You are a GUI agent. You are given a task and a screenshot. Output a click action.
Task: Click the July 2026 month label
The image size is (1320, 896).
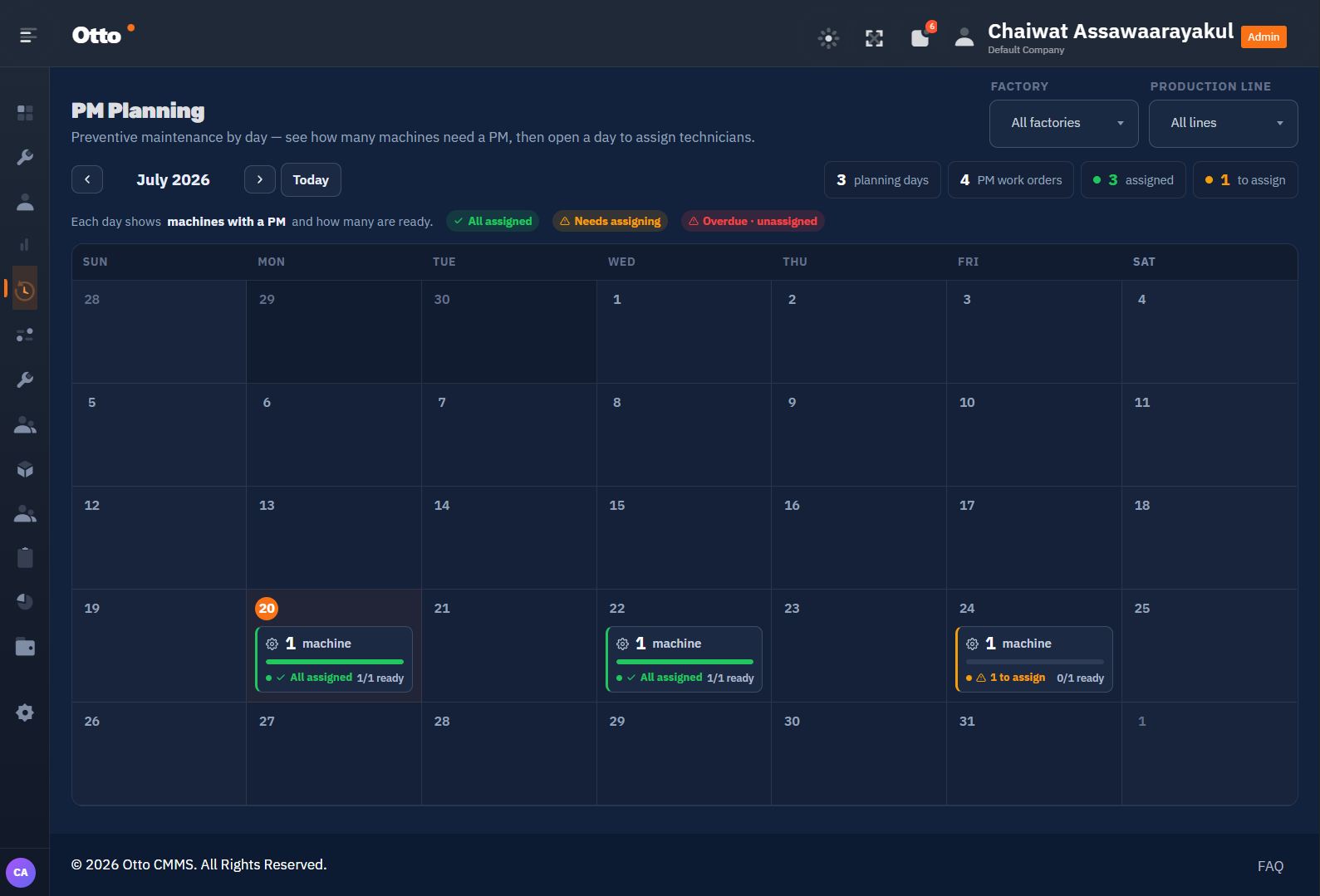tap(173, 179)
